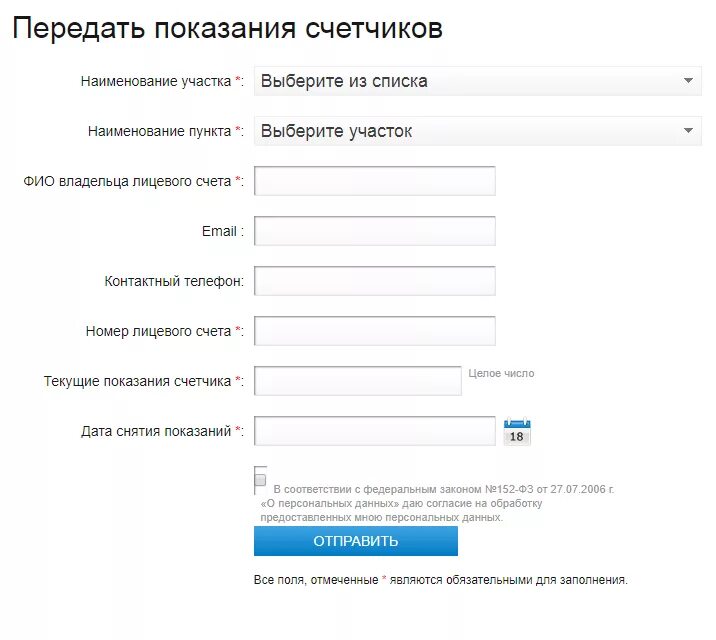This screenshot has width=716, height=640.
Task: Click the 'Передать показания счетчиков' heading
Action: coord(227,28)
